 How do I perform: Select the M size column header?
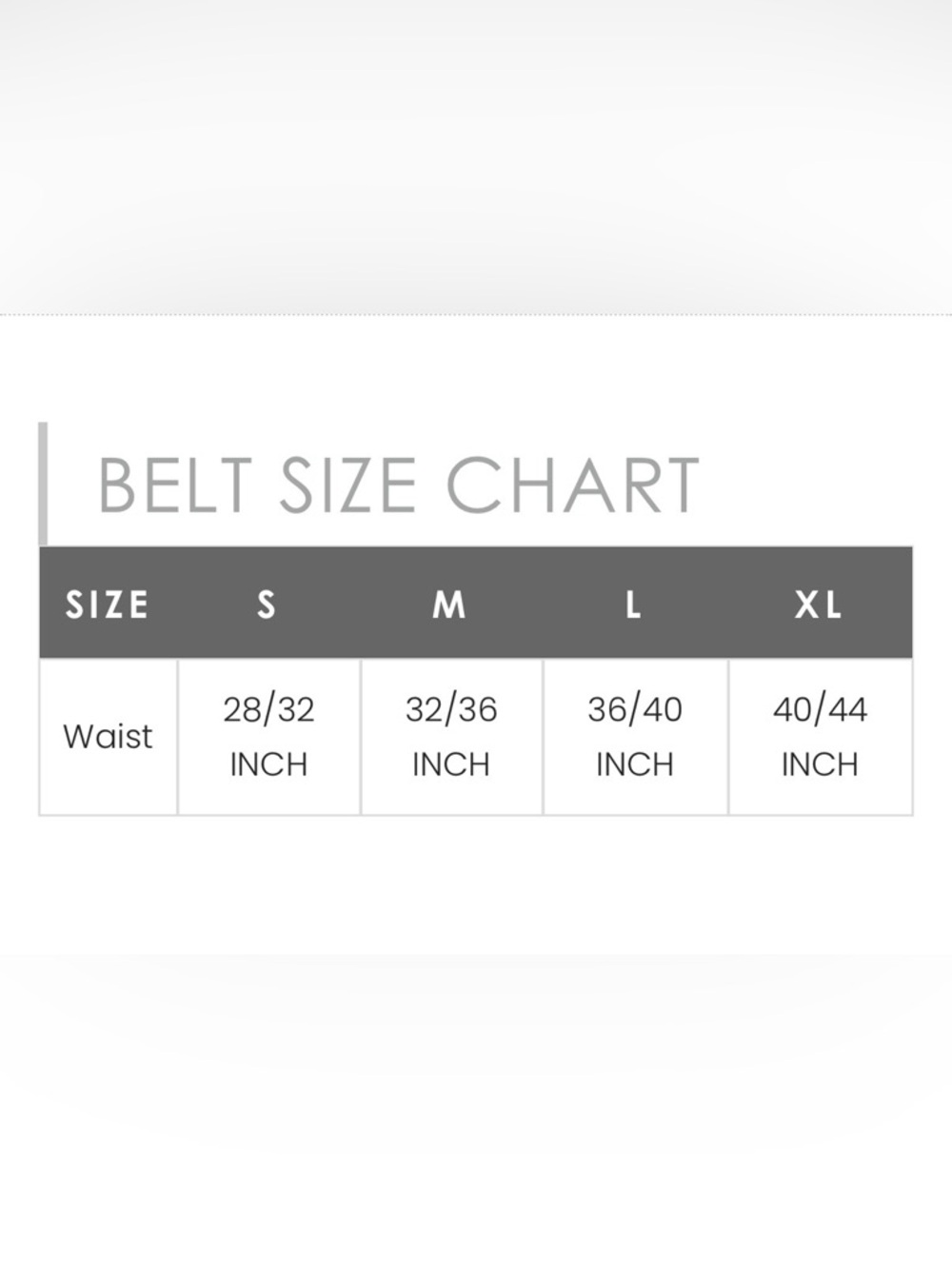click(x=449, y=604)
